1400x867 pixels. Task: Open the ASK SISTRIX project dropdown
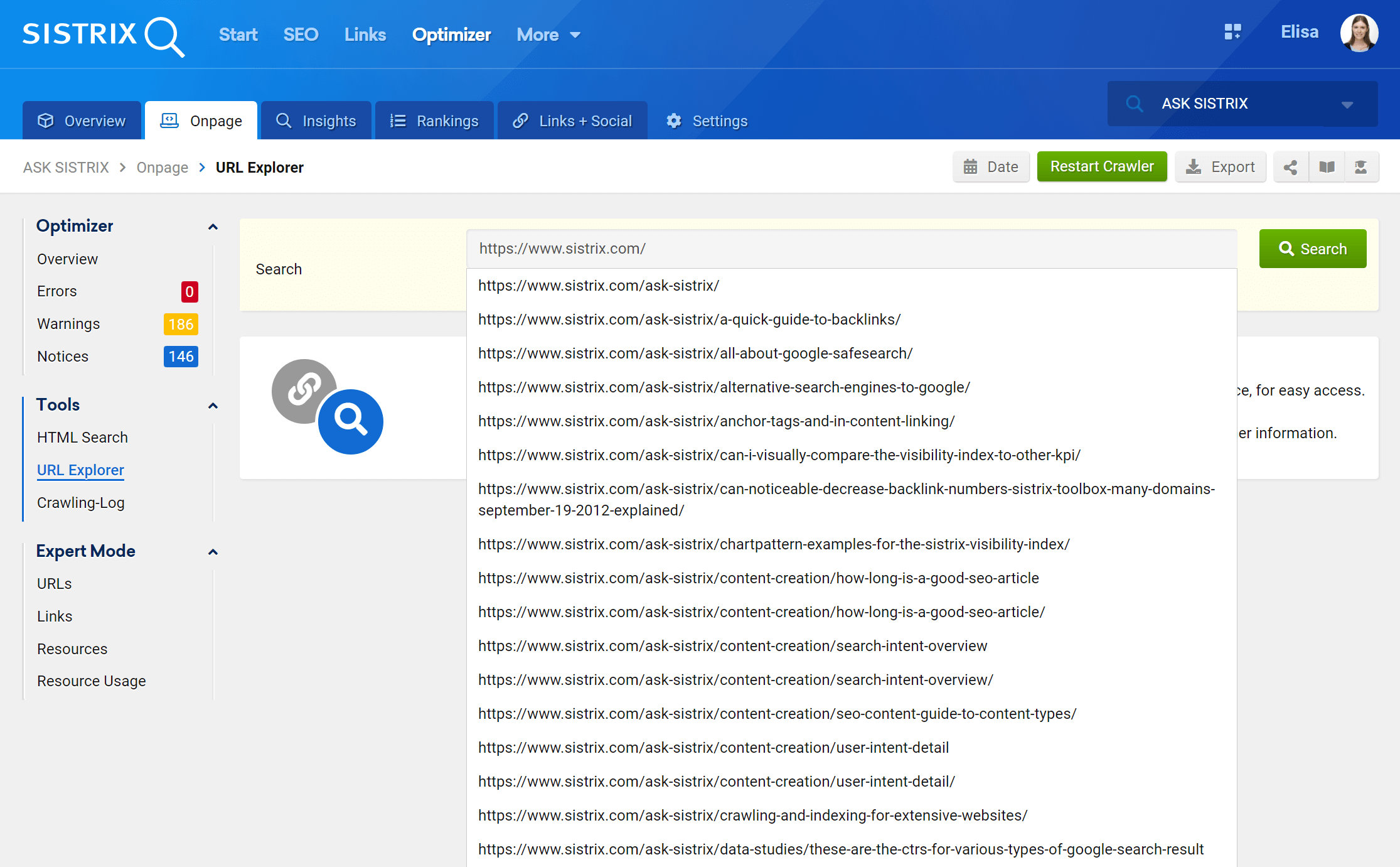[x=1242, y=104]
